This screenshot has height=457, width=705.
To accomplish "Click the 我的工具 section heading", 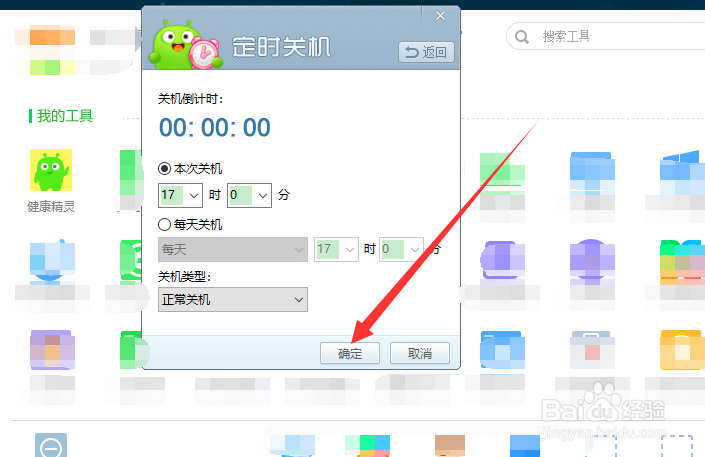I will [65, 116].
